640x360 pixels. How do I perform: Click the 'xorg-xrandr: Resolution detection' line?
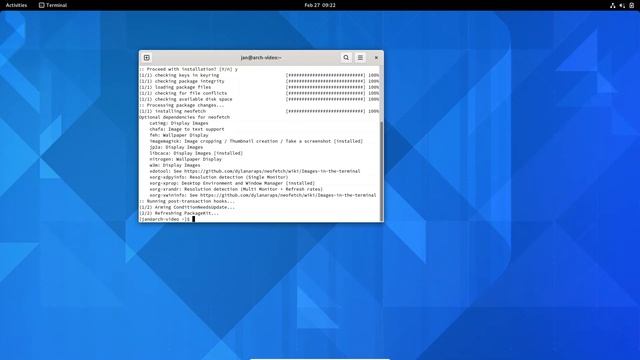point(236,189)
